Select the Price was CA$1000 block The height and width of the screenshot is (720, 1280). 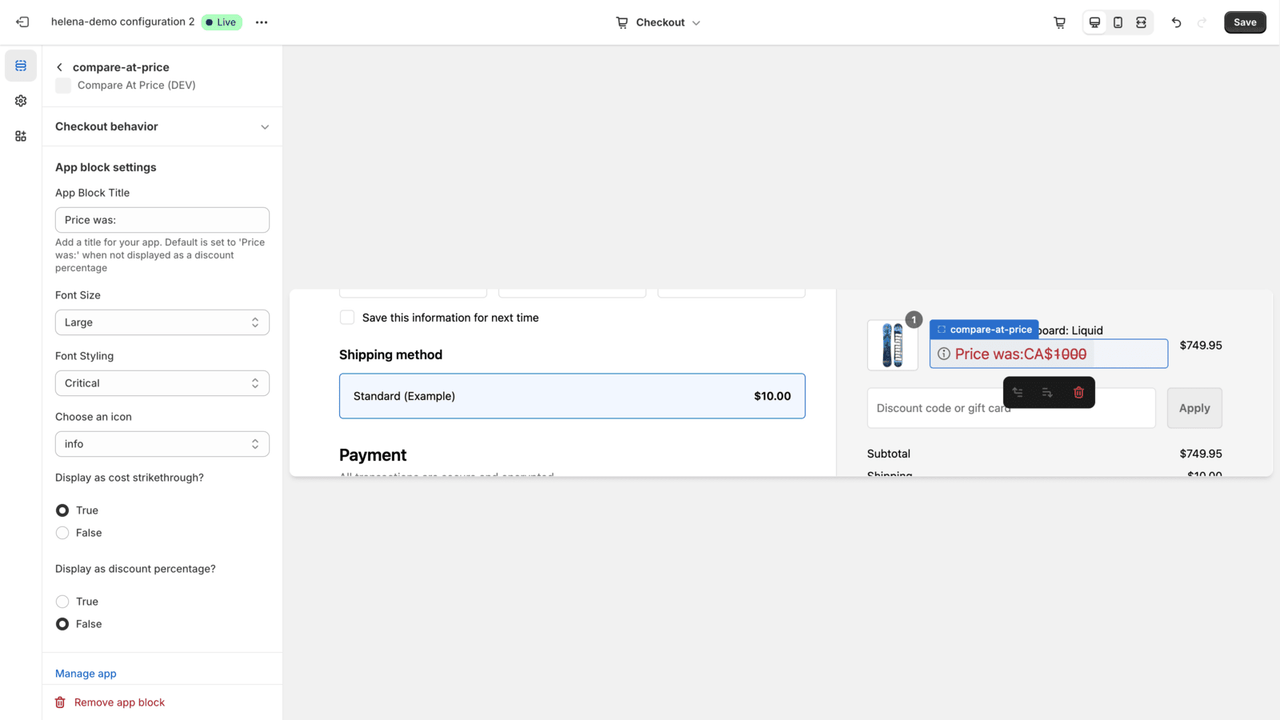coord(1048,354)
